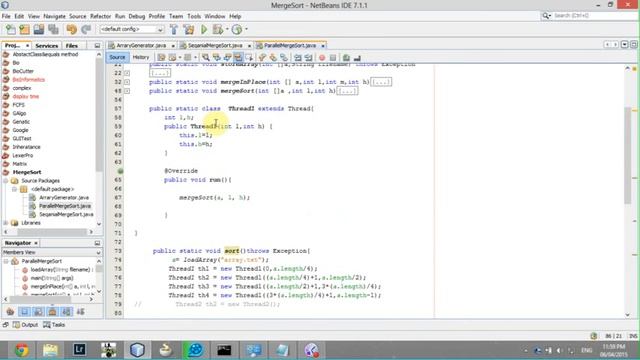Open the Profile Project dropdown arrow
Image resolution: width=640 pixels, height=360 pixels.
tap(246, 29)
